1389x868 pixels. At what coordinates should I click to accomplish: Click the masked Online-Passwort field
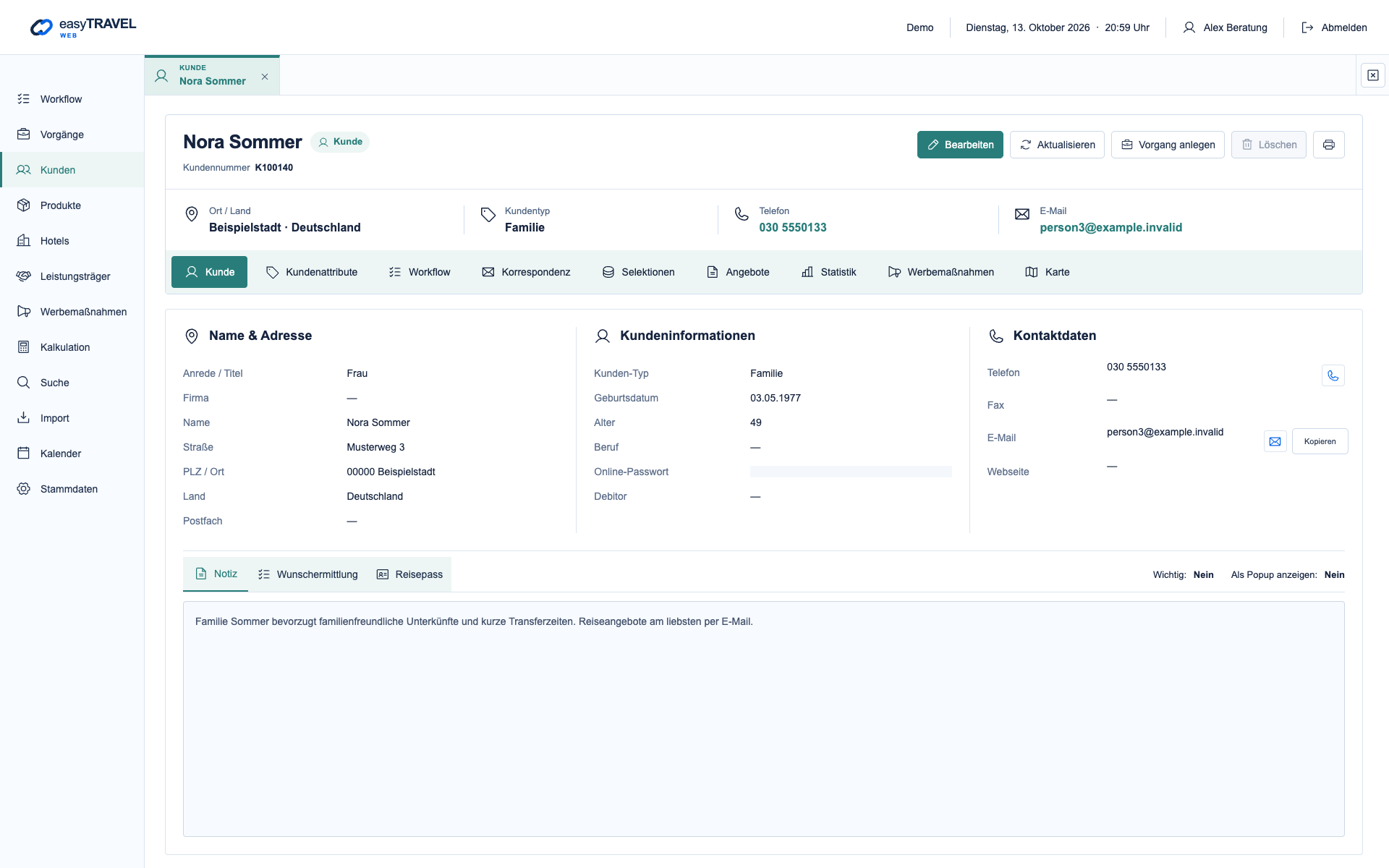[x=851, y=472]
